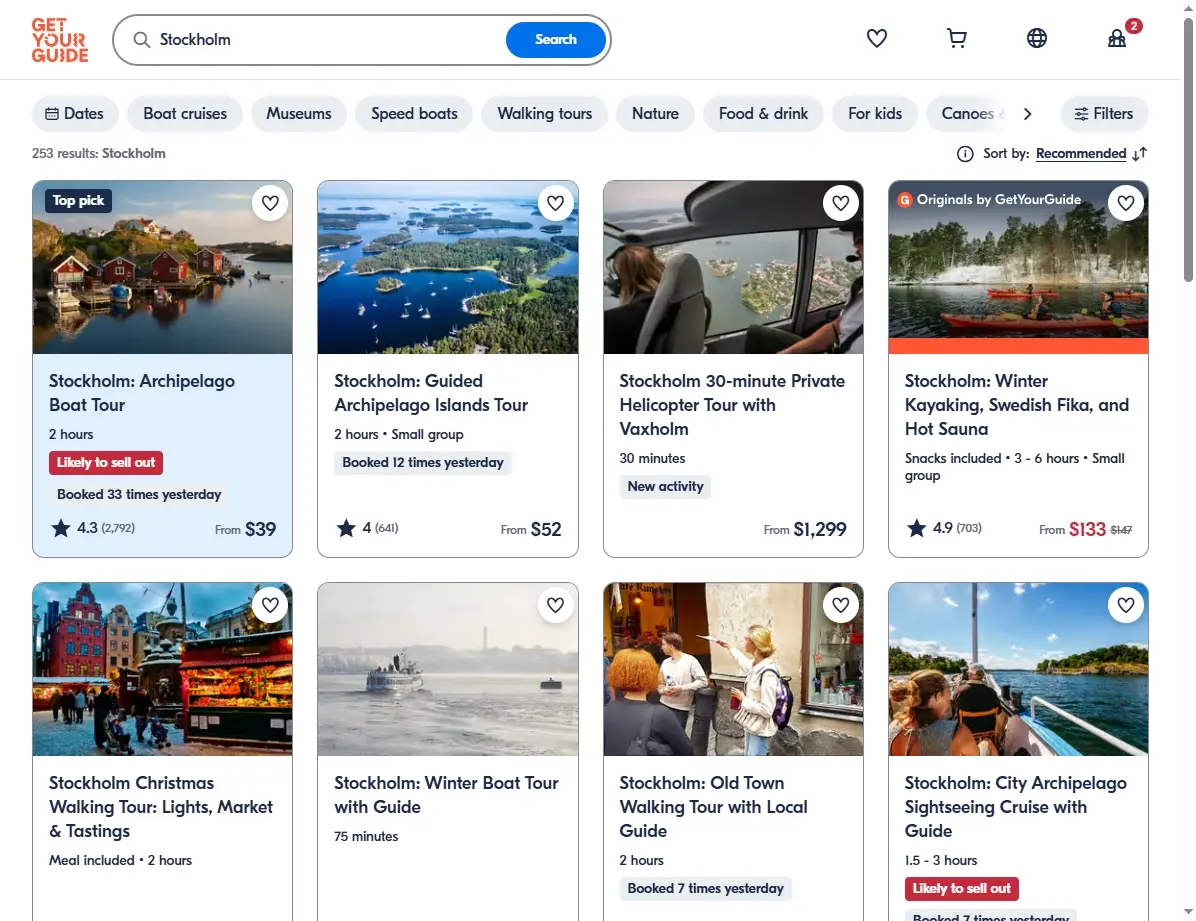Select the Speed boats category
1196x921 pixels.
tap(414, 114)
